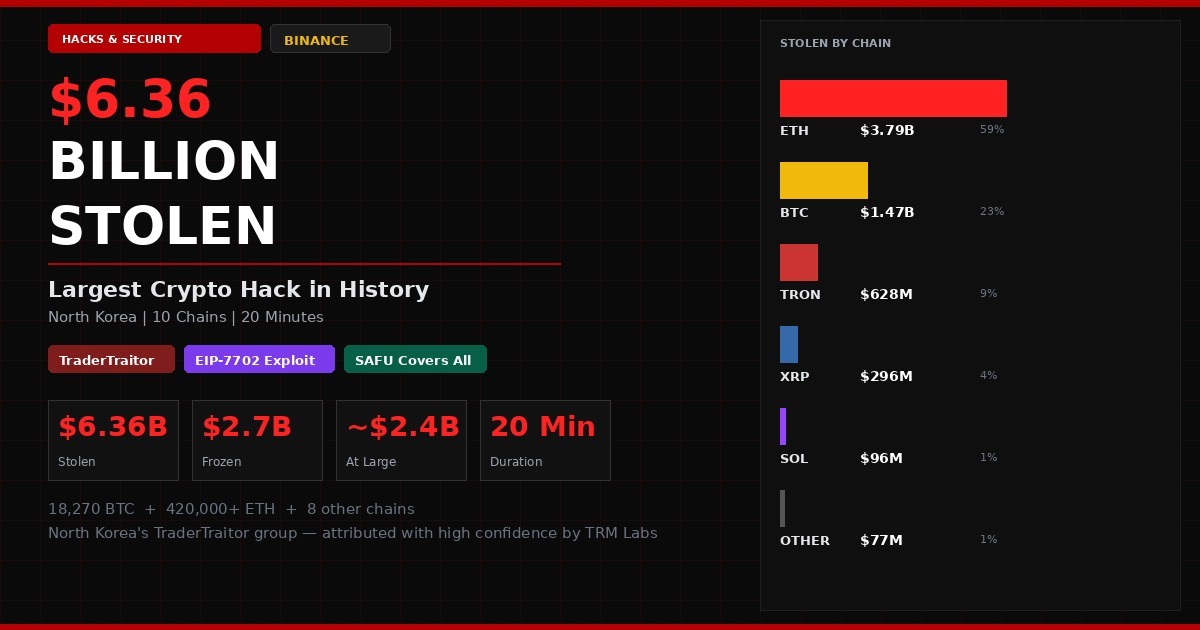Click the $6.36B Stolen stat card
Screen dimensions: 1200x630
click(113, 440)
